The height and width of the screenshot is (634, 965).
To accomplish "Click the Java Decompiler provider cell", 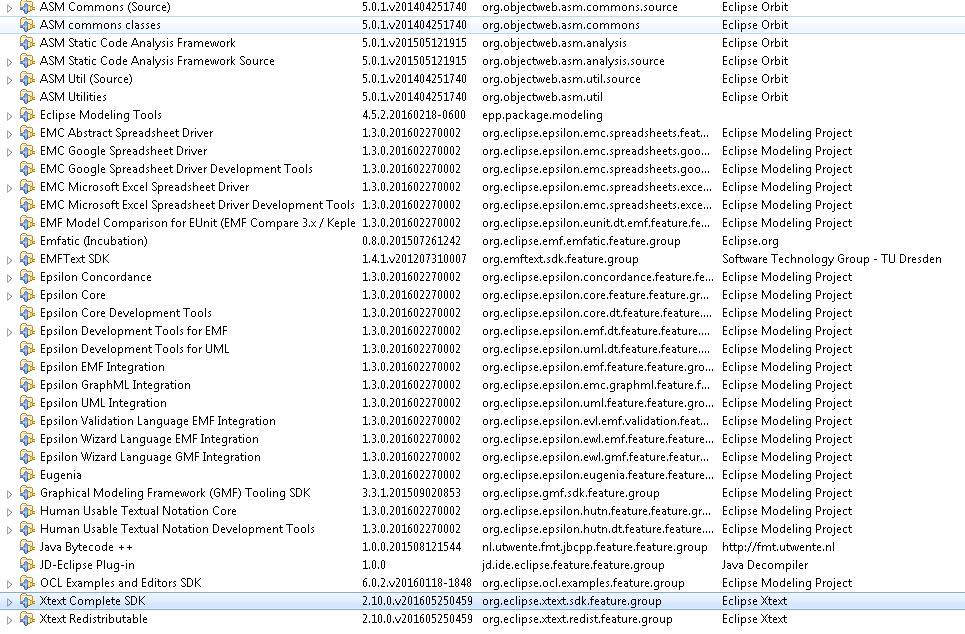I will (x=765, y=565).
